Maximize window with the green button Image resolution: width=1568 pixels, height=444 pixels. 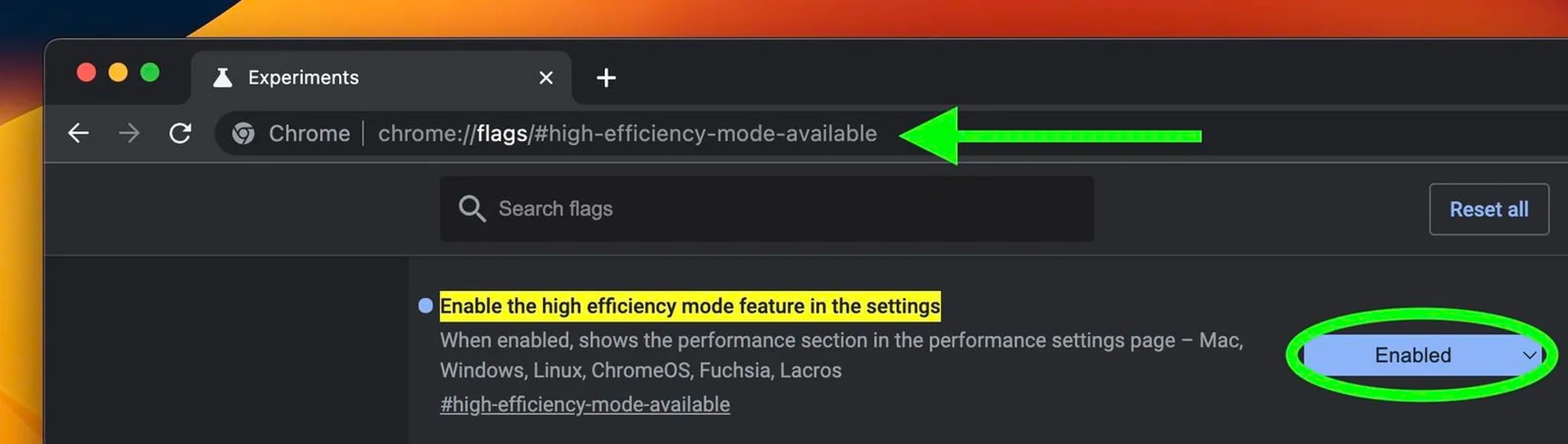tap(150, 72)
